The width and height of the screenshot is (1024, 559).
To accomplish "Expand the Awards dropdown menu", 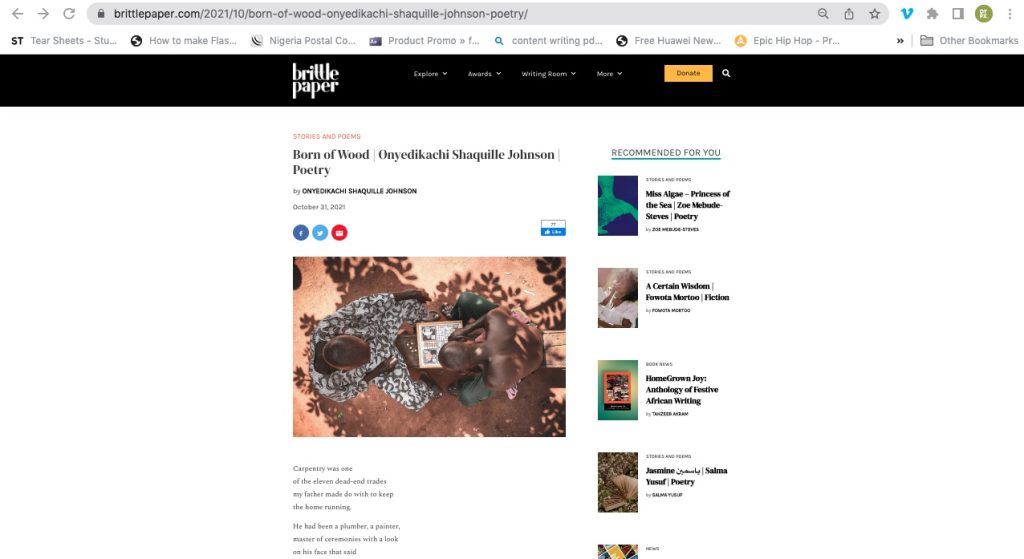I will click(485, 74).
